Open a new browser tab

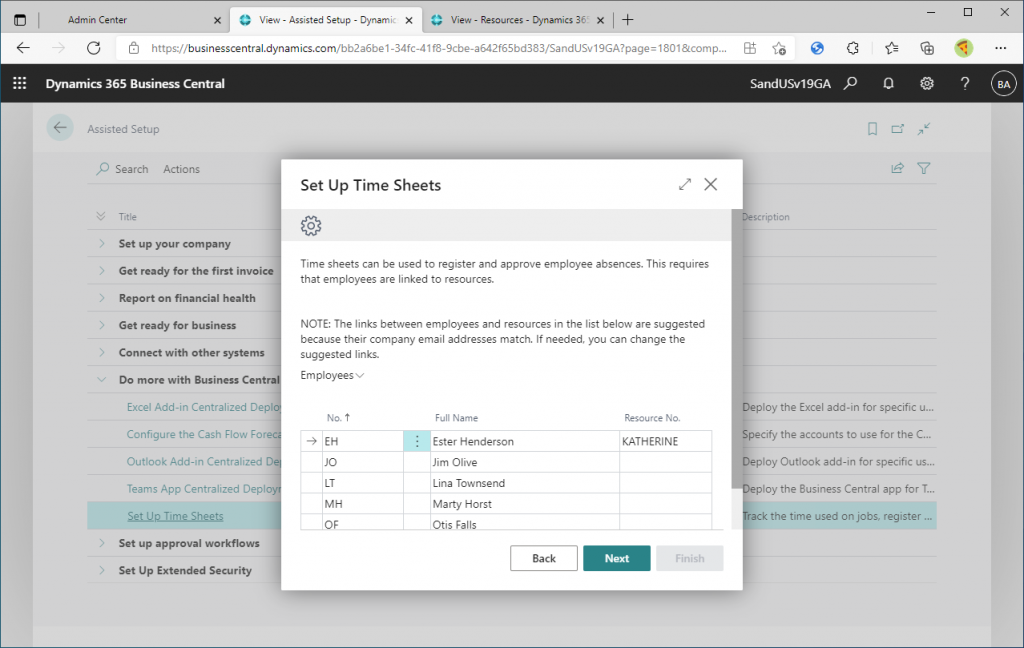pyautogui.click(x=628, y=20)
